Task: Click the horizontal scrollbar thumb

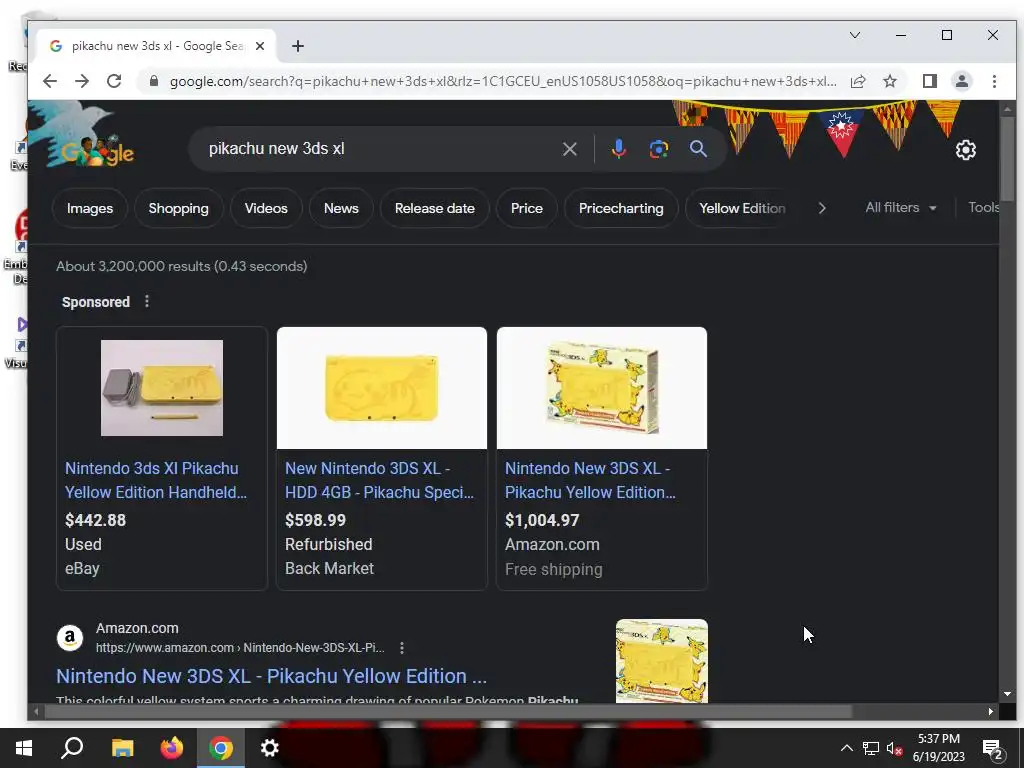Action: click(x=447, y=711)
